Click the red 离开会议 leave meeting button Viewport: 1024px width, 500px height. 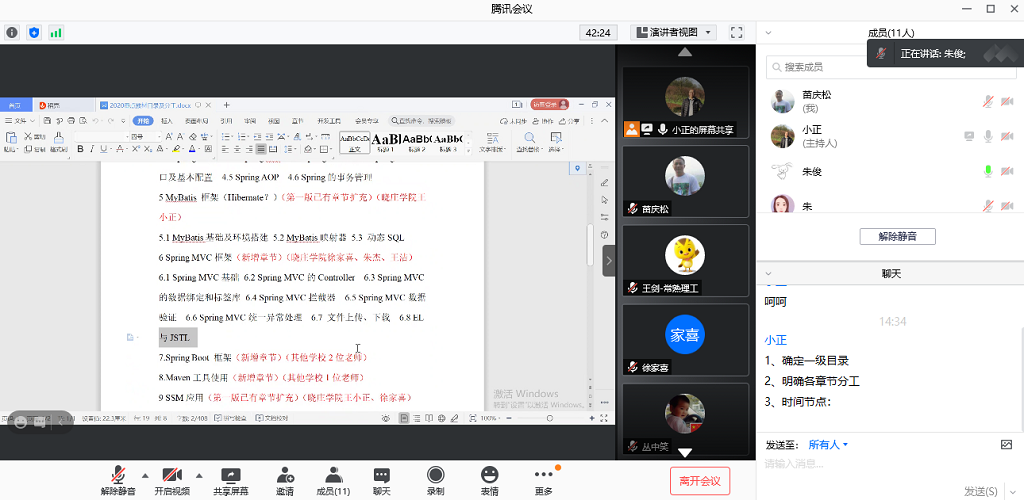tap(700, 481)
